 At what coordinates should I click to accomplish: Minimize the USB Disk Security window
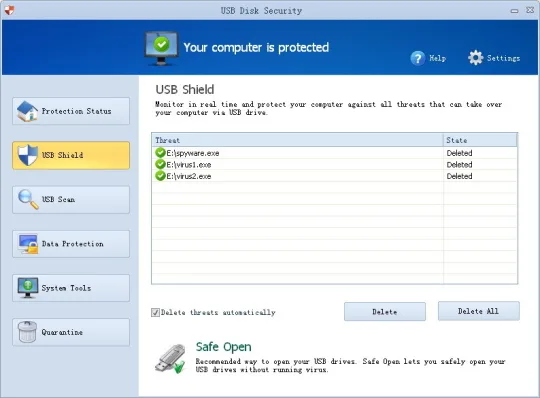coord(514,11)
